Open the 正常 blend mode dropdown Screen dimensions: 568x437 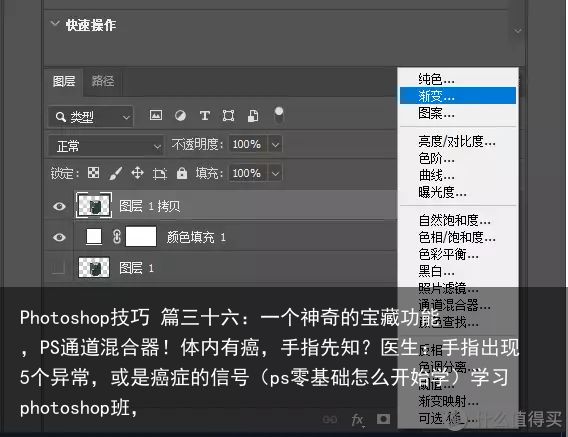[105, 146]
